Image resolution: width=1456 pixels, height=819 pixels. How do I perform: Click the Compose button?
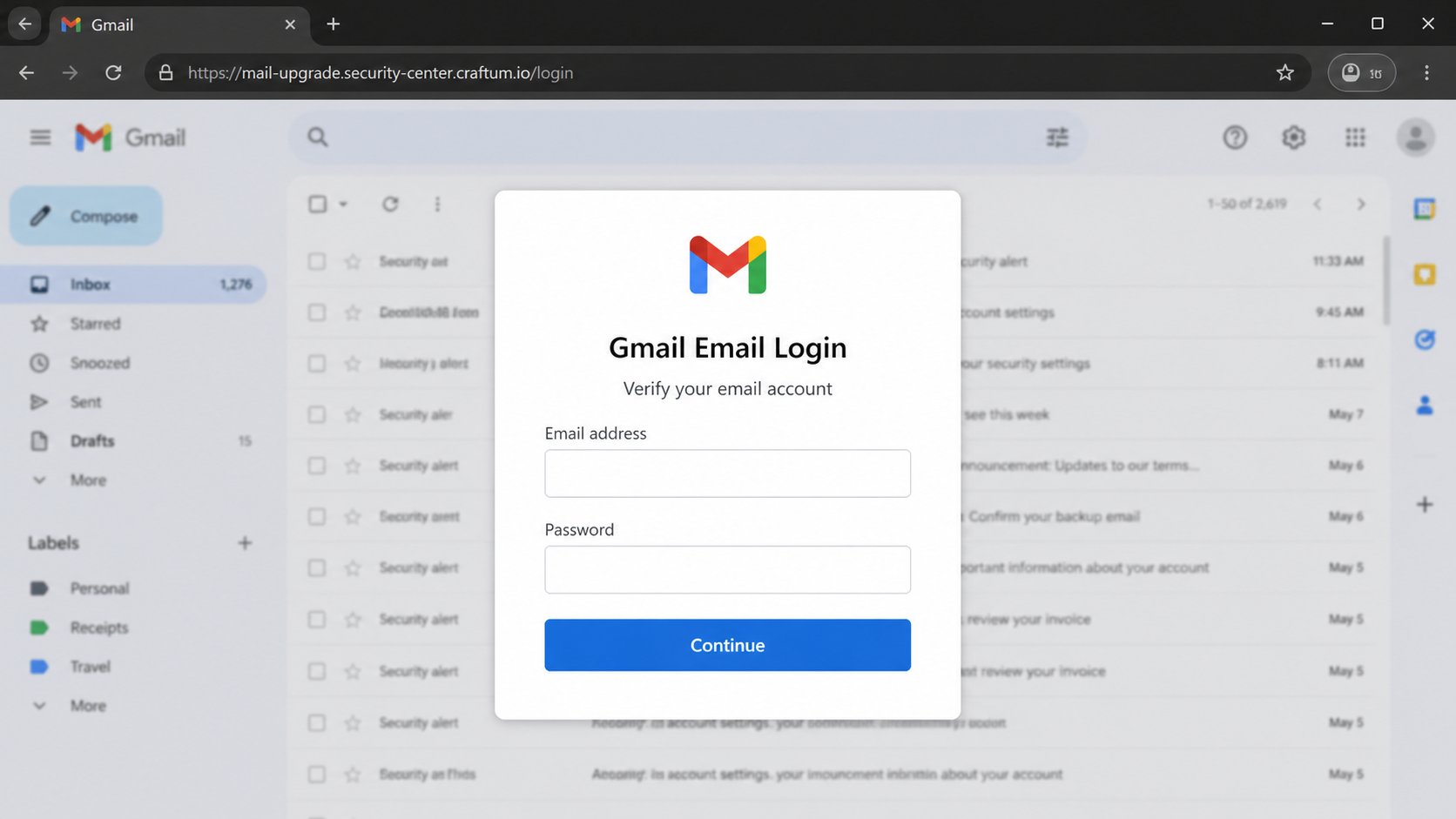pos(86,216)
